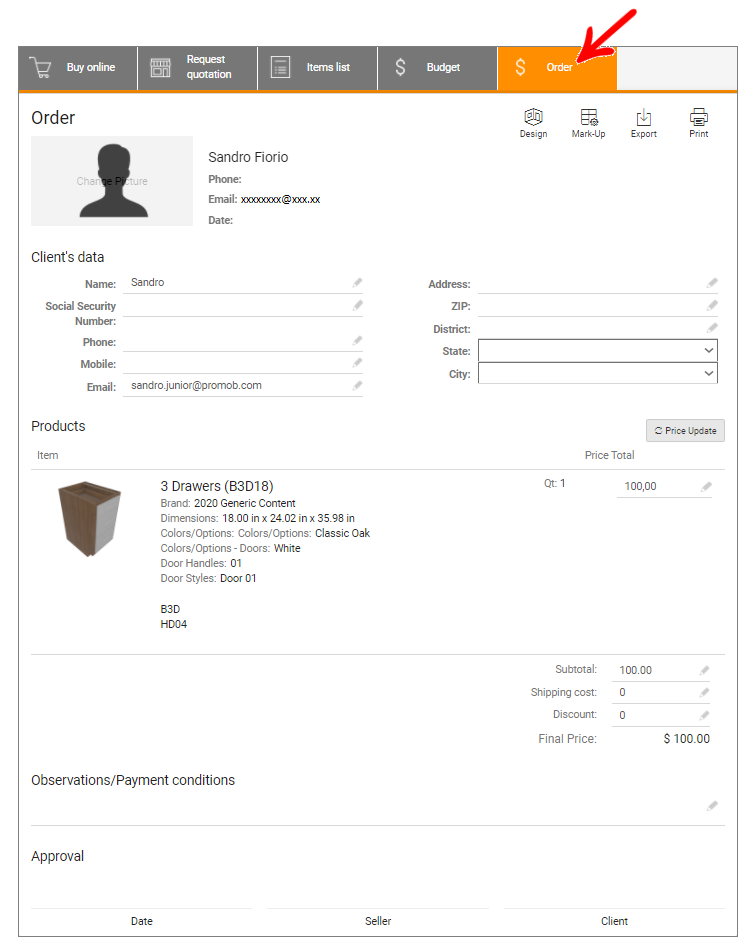Click the dollar icon in Budget tab
The height and width of the screenshot is (946, 750).
click(x=401, y=67)
